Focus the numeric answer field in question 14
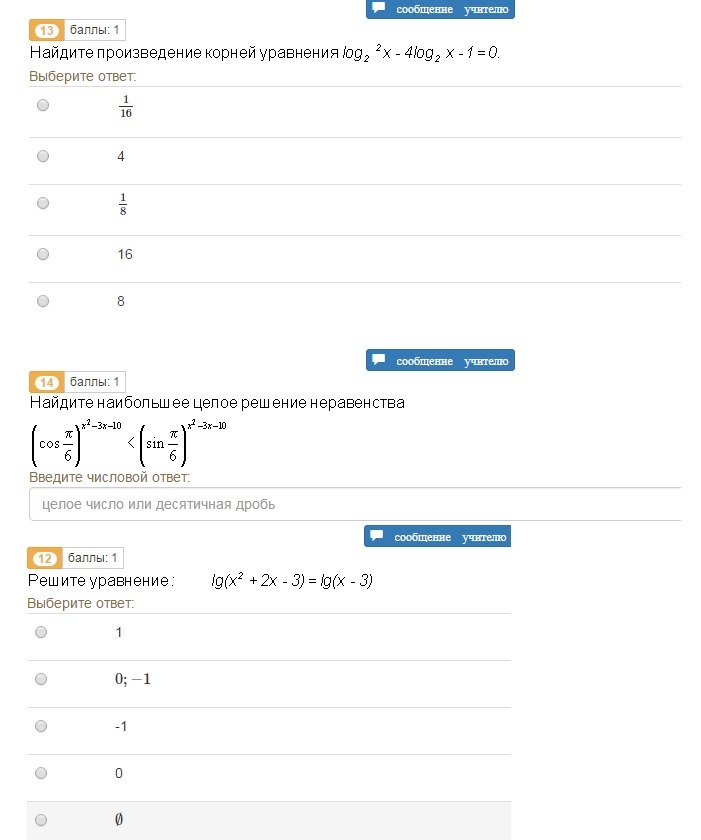Viewport: 701px width, 840px height. click(355, 504)
